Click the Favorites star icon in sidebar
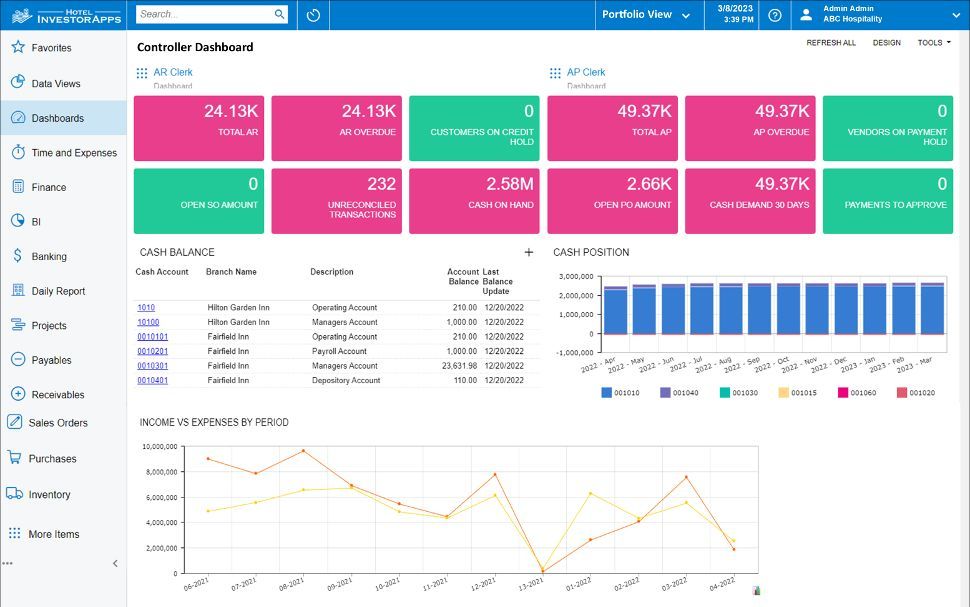Screen dimensions: 970x607 click(x=17, y=47)
